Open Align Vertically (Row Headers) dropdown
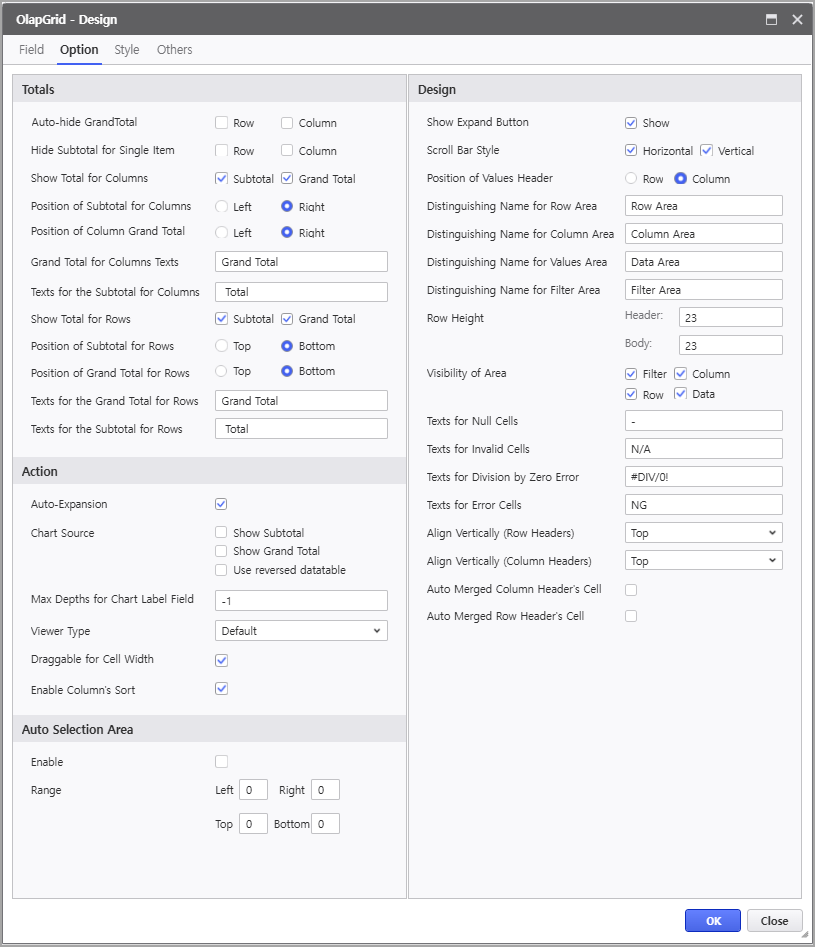The height and width of the screenshot is (947, 815). point(704,533)
